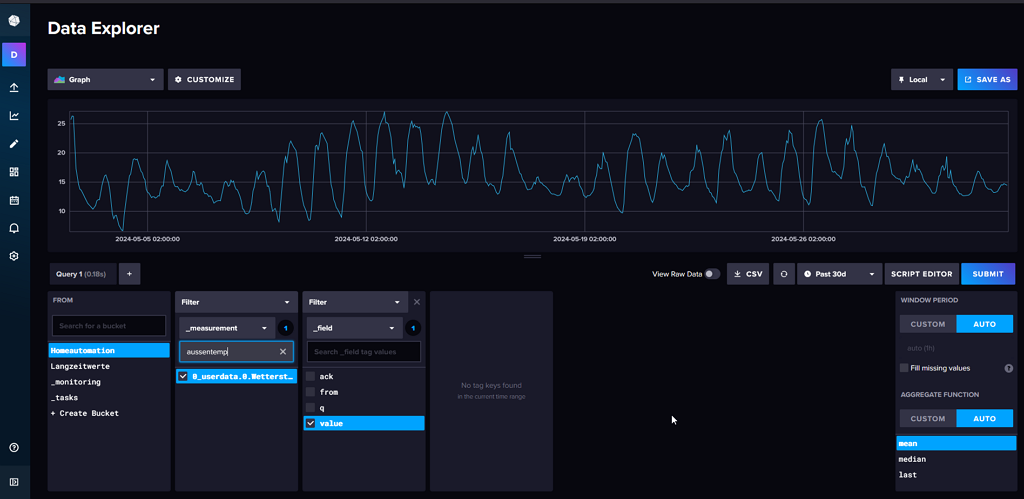Expand the Past 30d time range dropdown
1024x499 pixels.
pyautogui.click(x=840, y=274)
